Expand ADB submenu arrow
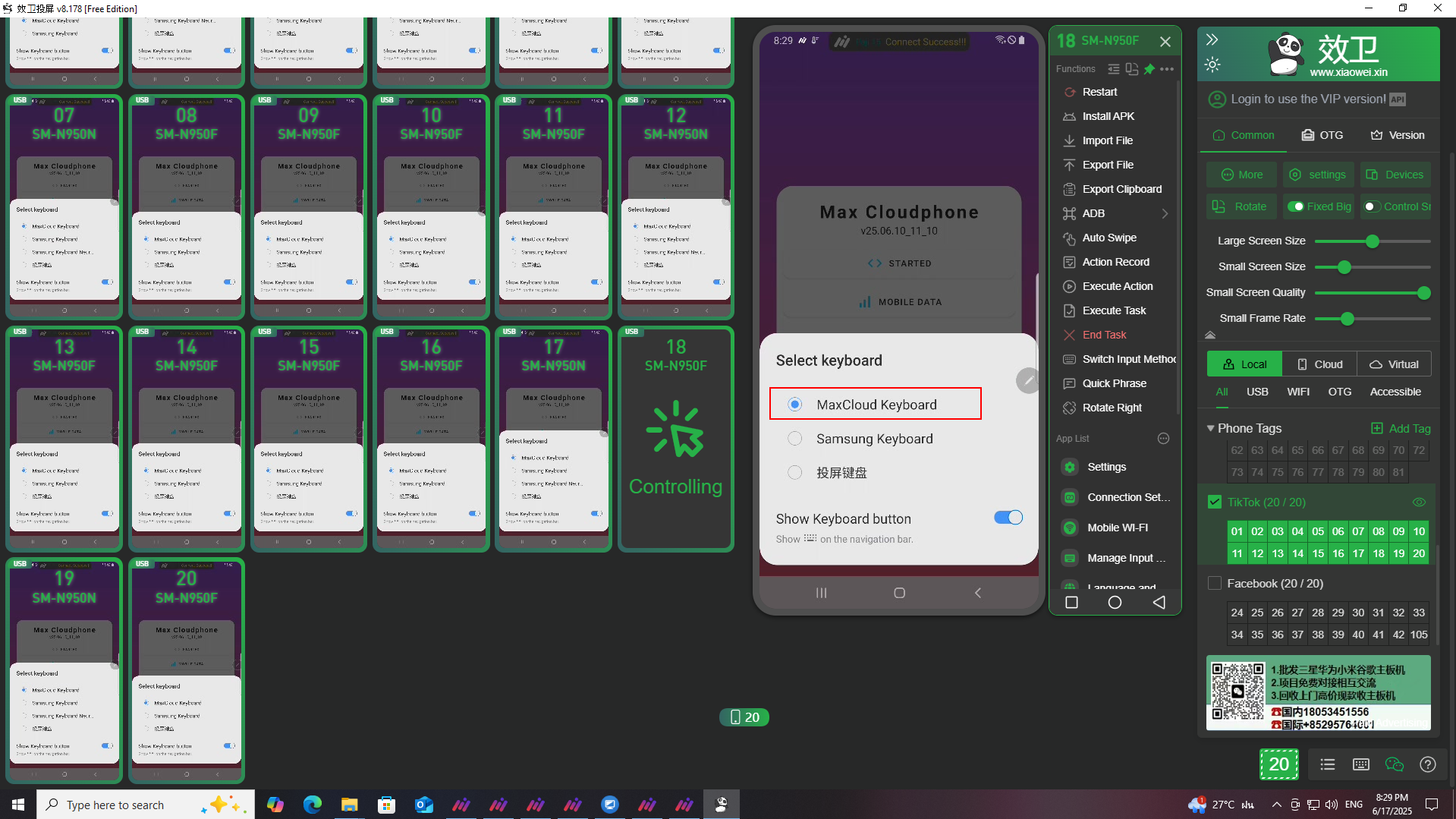 pos(1165,213)
